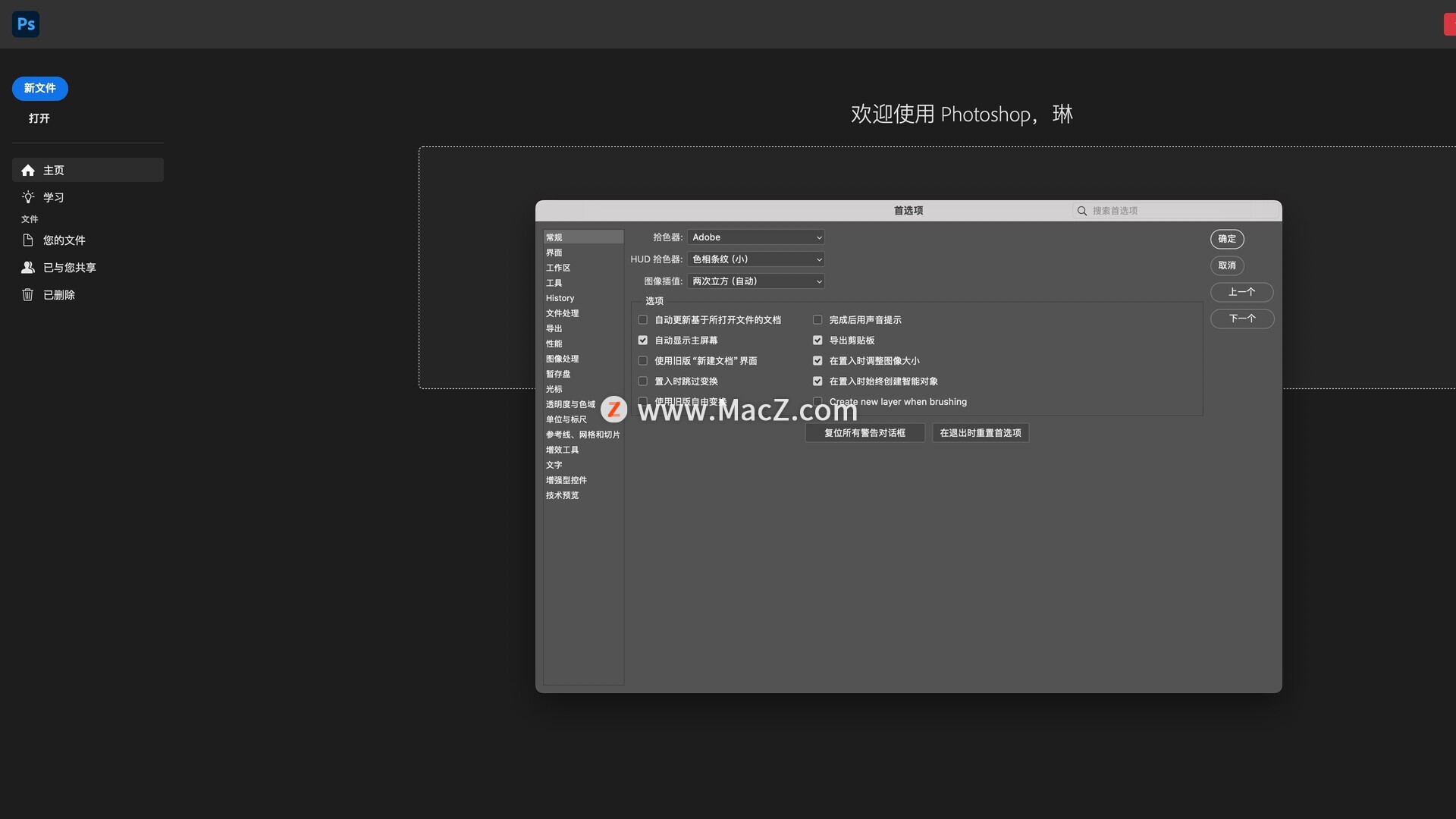Enable 置入时跳过变换 checkbox
The image size is (1456, 819).
643,381
